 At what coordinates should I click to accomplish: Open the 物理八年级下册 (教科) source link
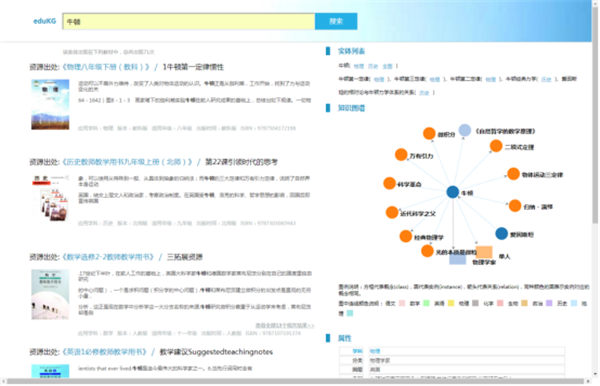106,67
